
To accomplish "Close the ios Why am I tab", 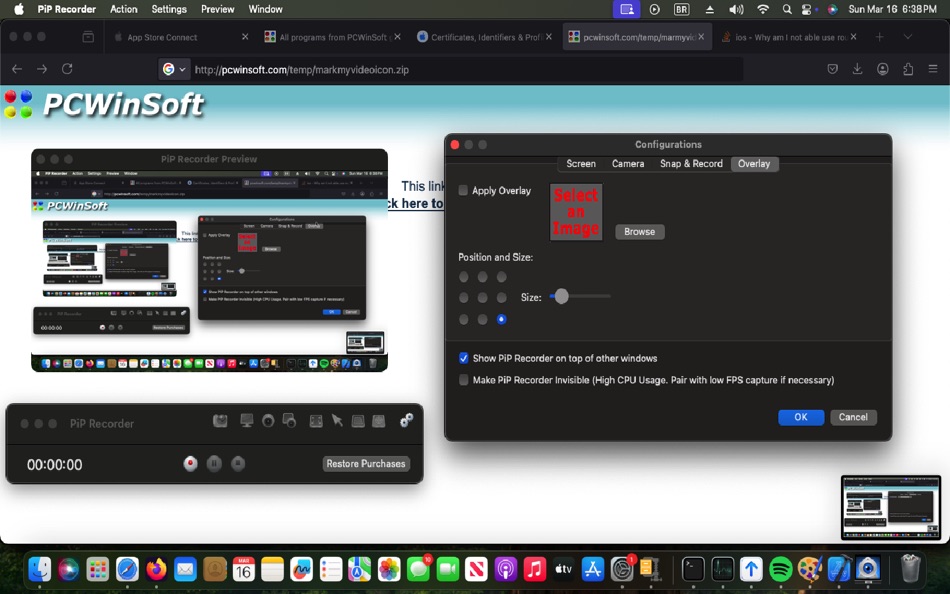I will [853, 37].
